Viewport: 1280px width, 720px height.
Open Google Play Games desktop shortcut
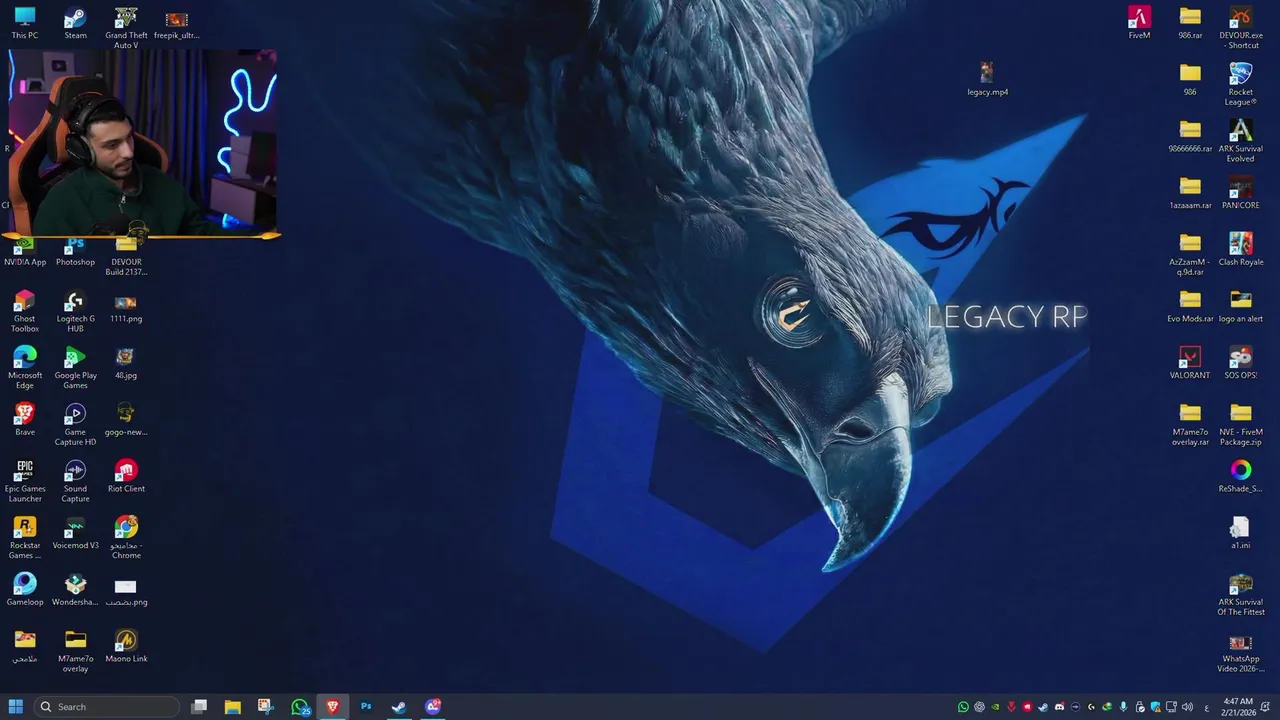75,369
